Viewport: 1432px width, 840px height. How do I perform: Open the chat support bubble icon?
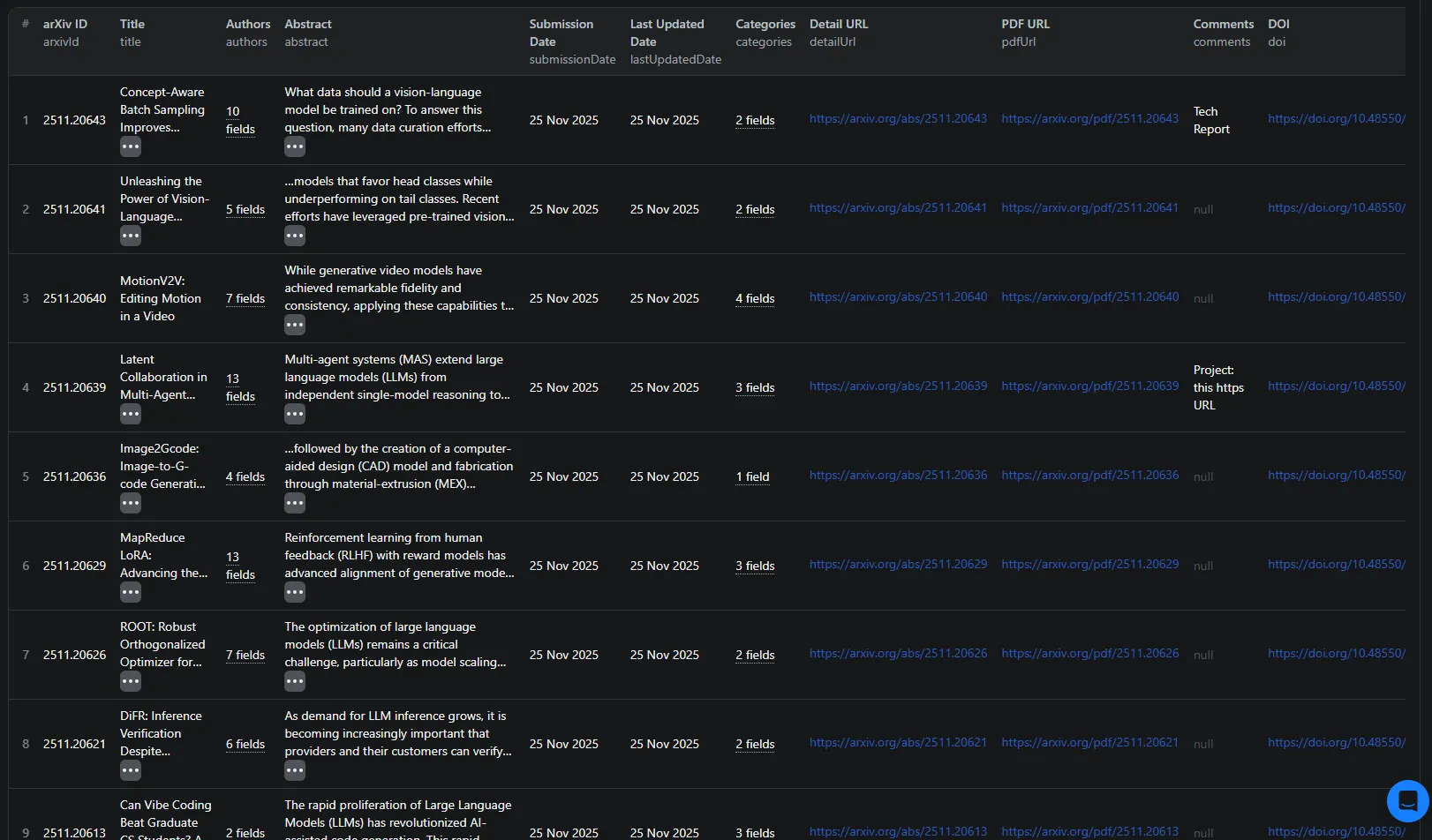pyautogui.click(x=1407, y=800)
